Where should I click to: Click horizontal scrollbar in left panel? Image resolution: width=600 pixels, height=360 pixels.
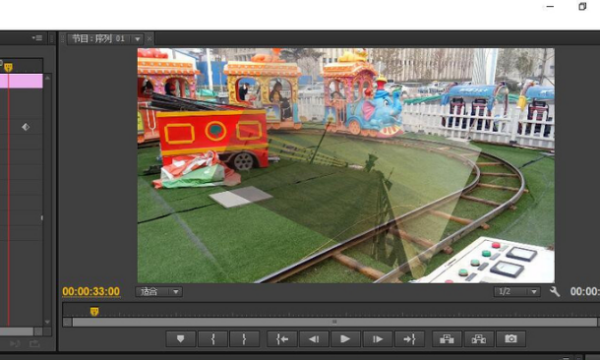16,331
